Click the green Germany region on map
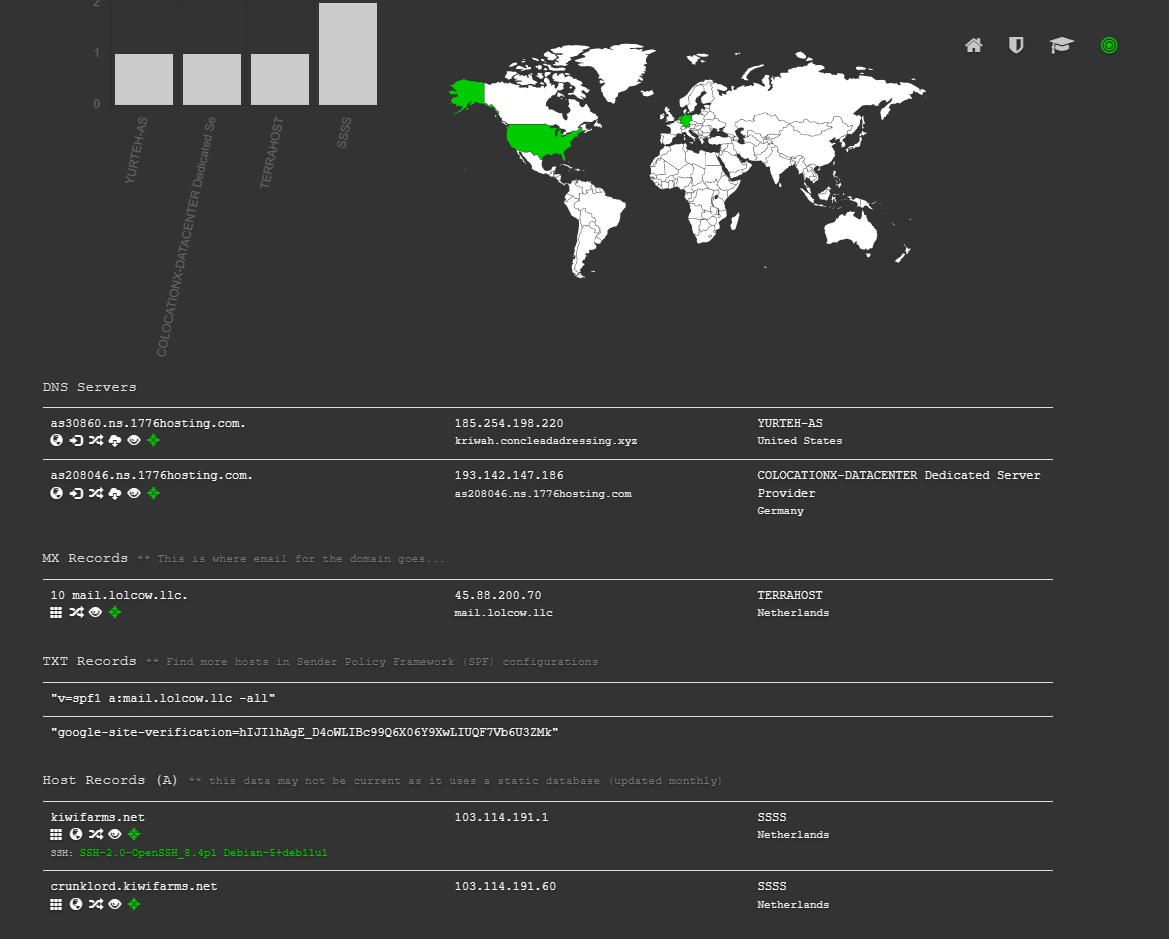 tap(686, 120)
